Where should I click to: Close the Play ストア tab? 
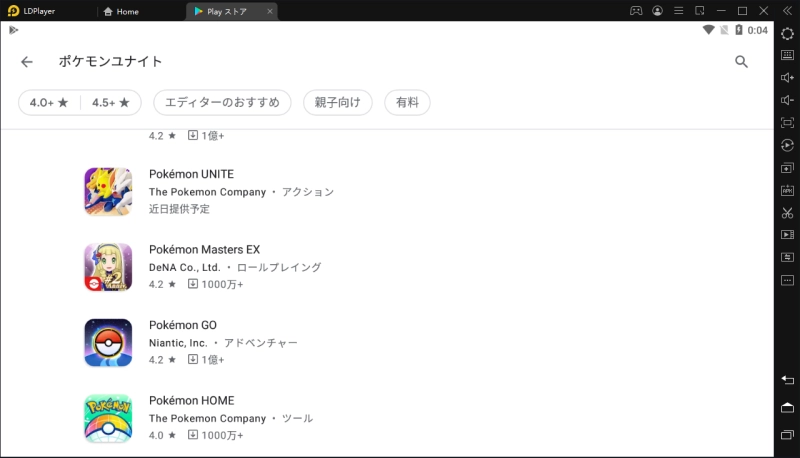tap(268, 12)
